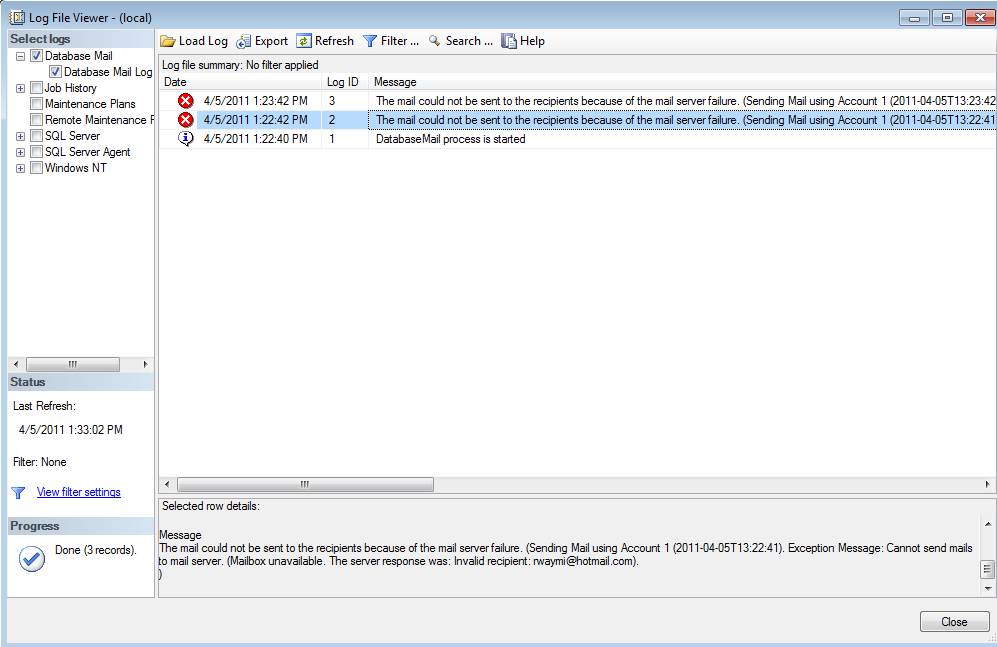Click down arrow of row details scrollbar
The image size is (997, 647).
[x=988, y=589]
